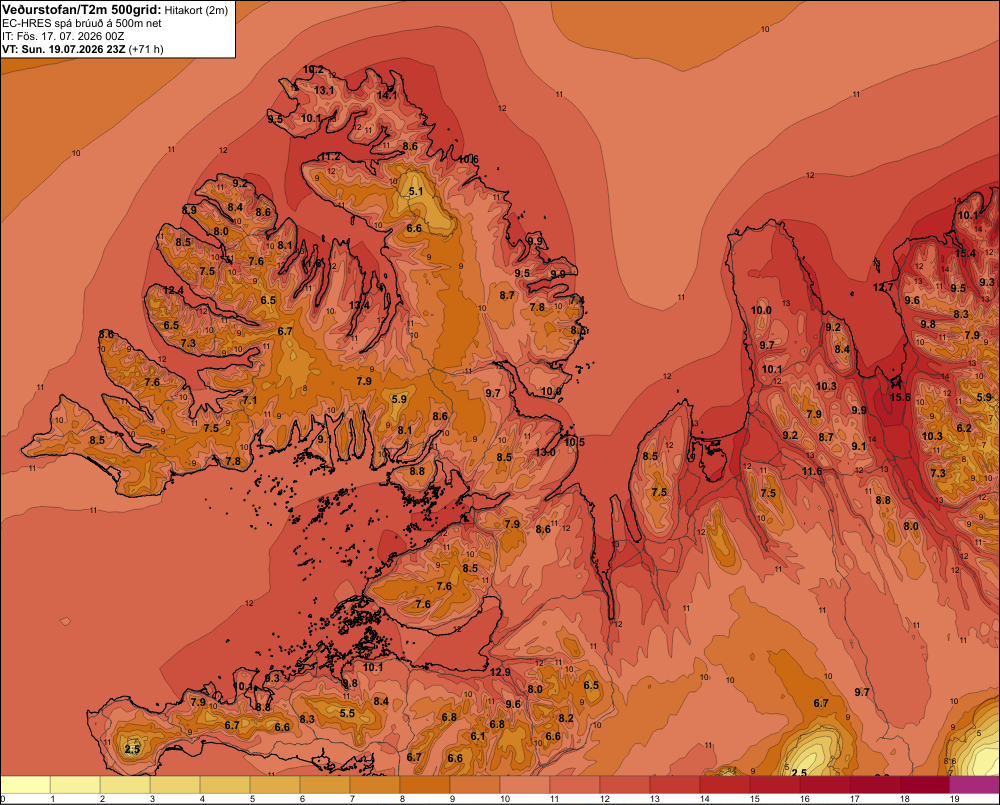The width and height of the screenshot is (1000, 805).
Task: Click the legend tick label 15
Action: coord(754,799)
